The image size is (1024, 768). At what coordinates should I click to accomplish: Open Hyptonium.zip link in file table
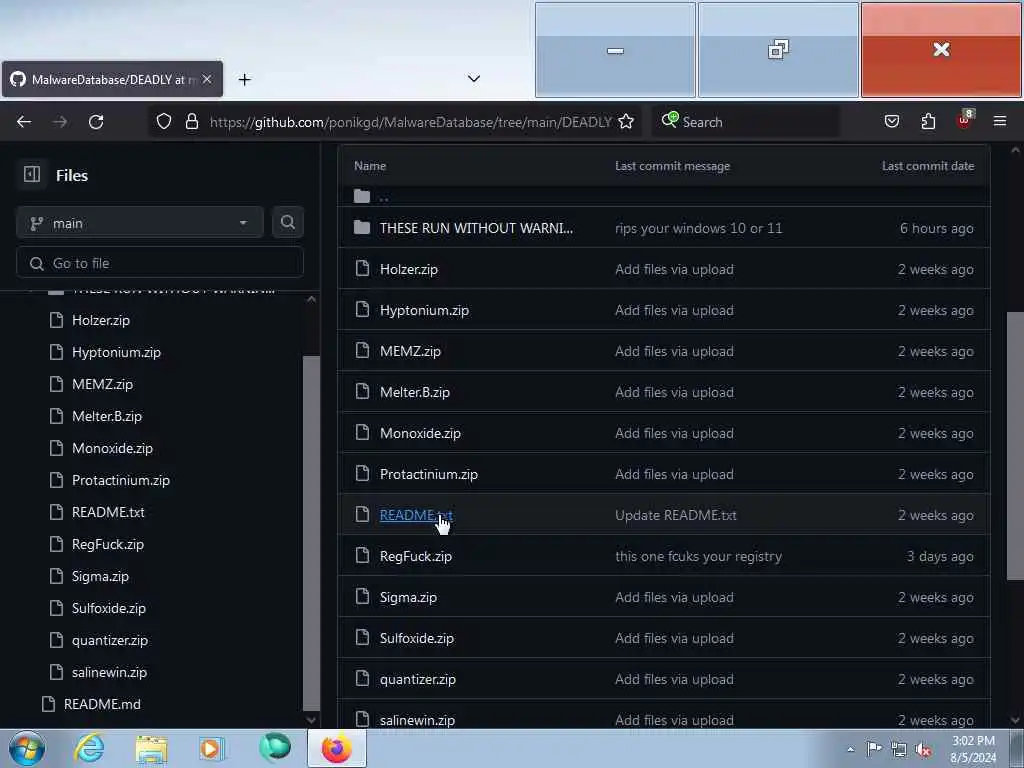pos(424,310)
